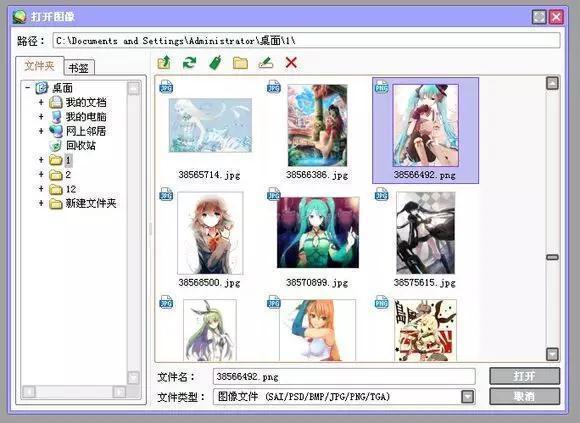Select 新建文件夹 label in tree
This screenshot has width=580, height=423.
(x=91, y=203)
